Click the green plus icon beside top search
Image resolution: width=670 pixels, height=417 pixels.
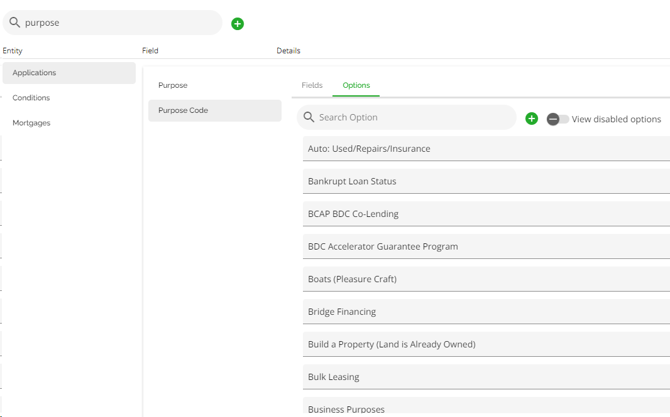tap(237, 24)
